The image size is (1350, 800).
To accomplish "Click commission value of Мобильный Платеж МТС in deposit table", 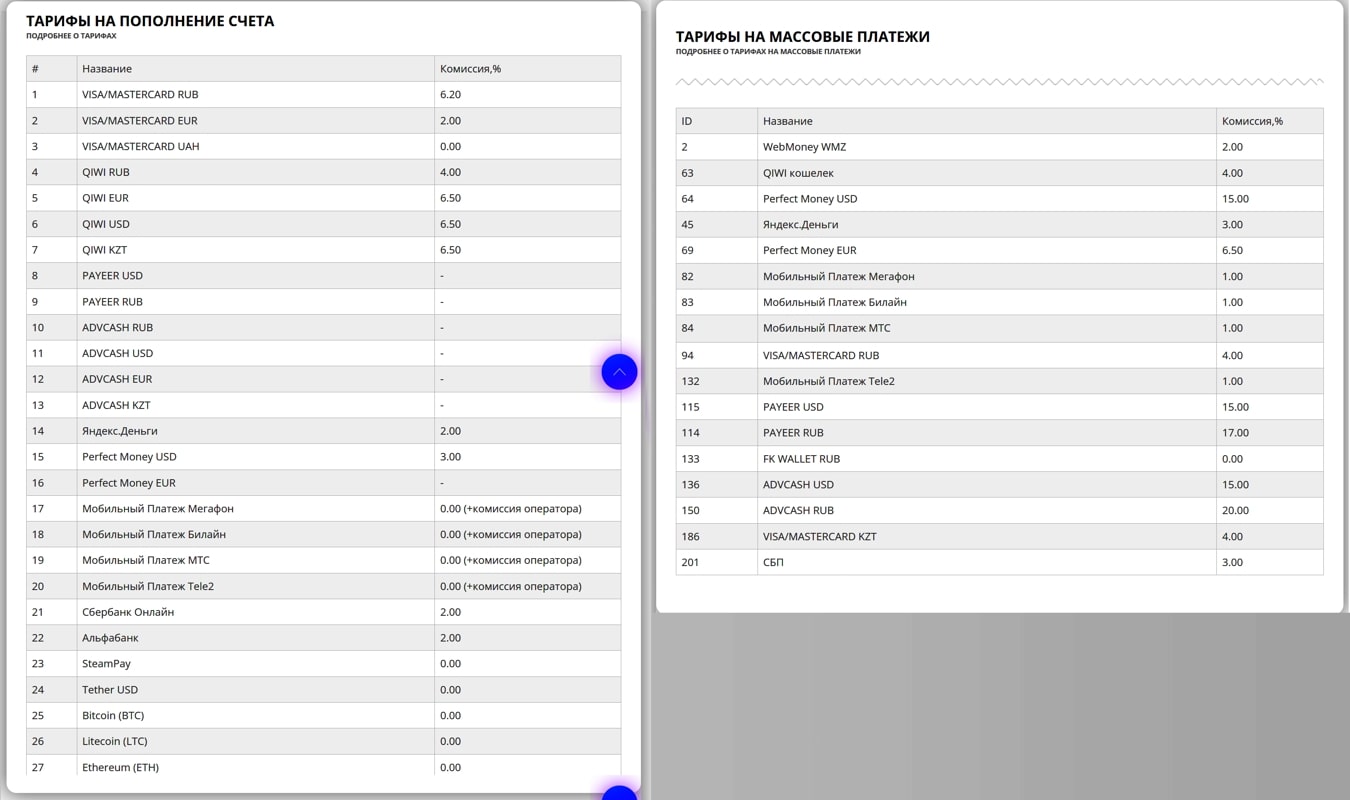I will coord(511,561).
